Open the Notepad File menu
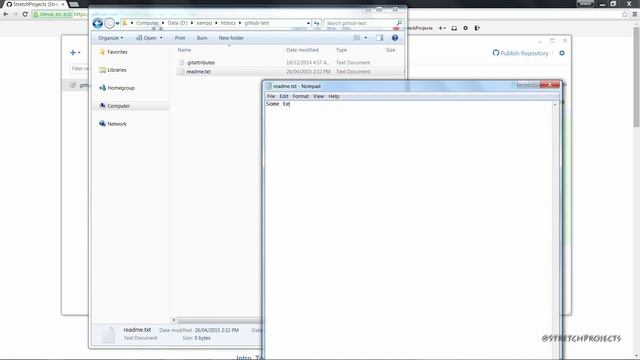Viewport: 640px width, 360px height. pyautogui.click(x=271, y=96)
